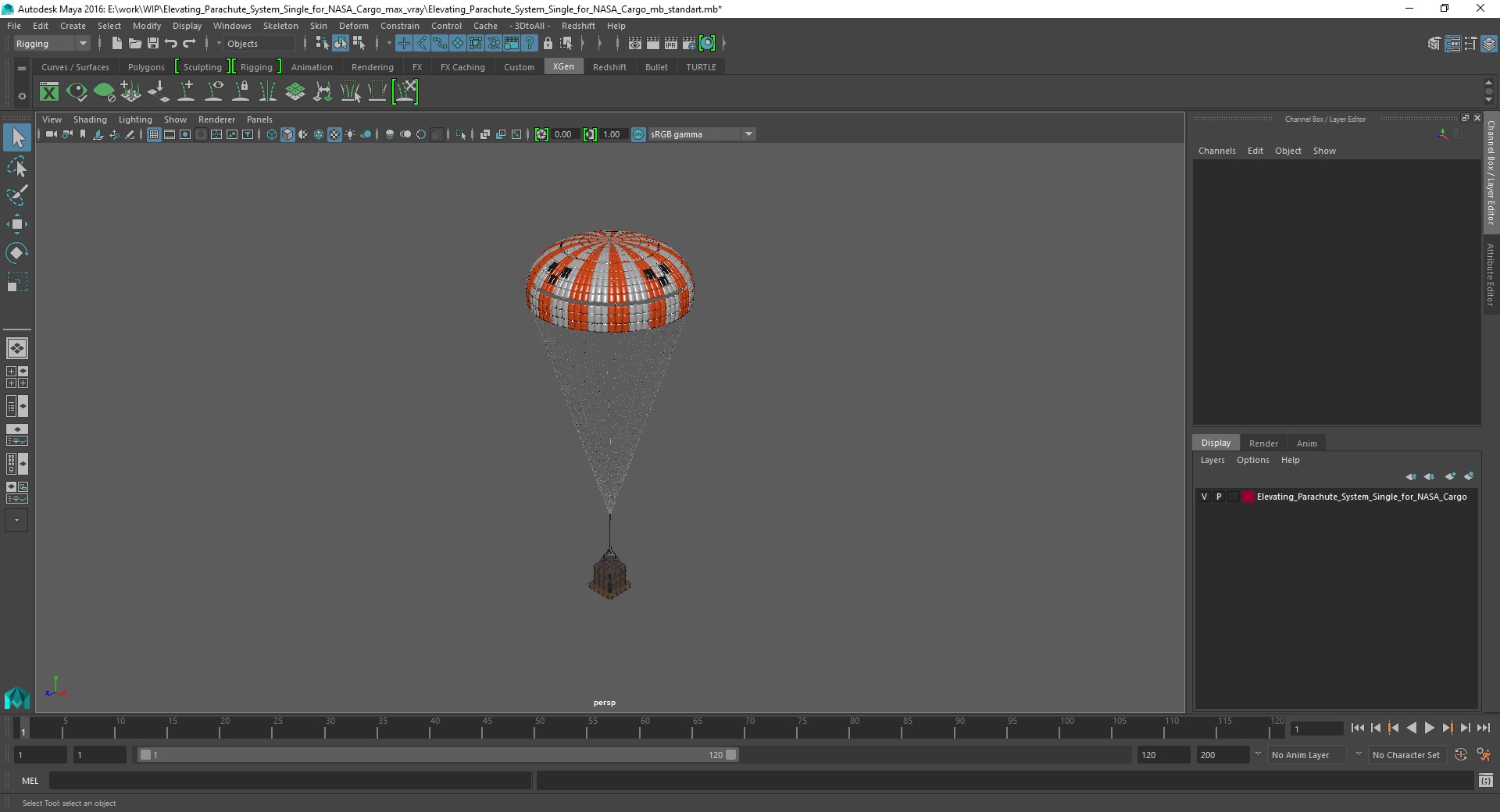The height and width of the screenshot is (812, 1500).
Task: Click XGen preview eye shelf icon
Action: (x=77, y=92)
